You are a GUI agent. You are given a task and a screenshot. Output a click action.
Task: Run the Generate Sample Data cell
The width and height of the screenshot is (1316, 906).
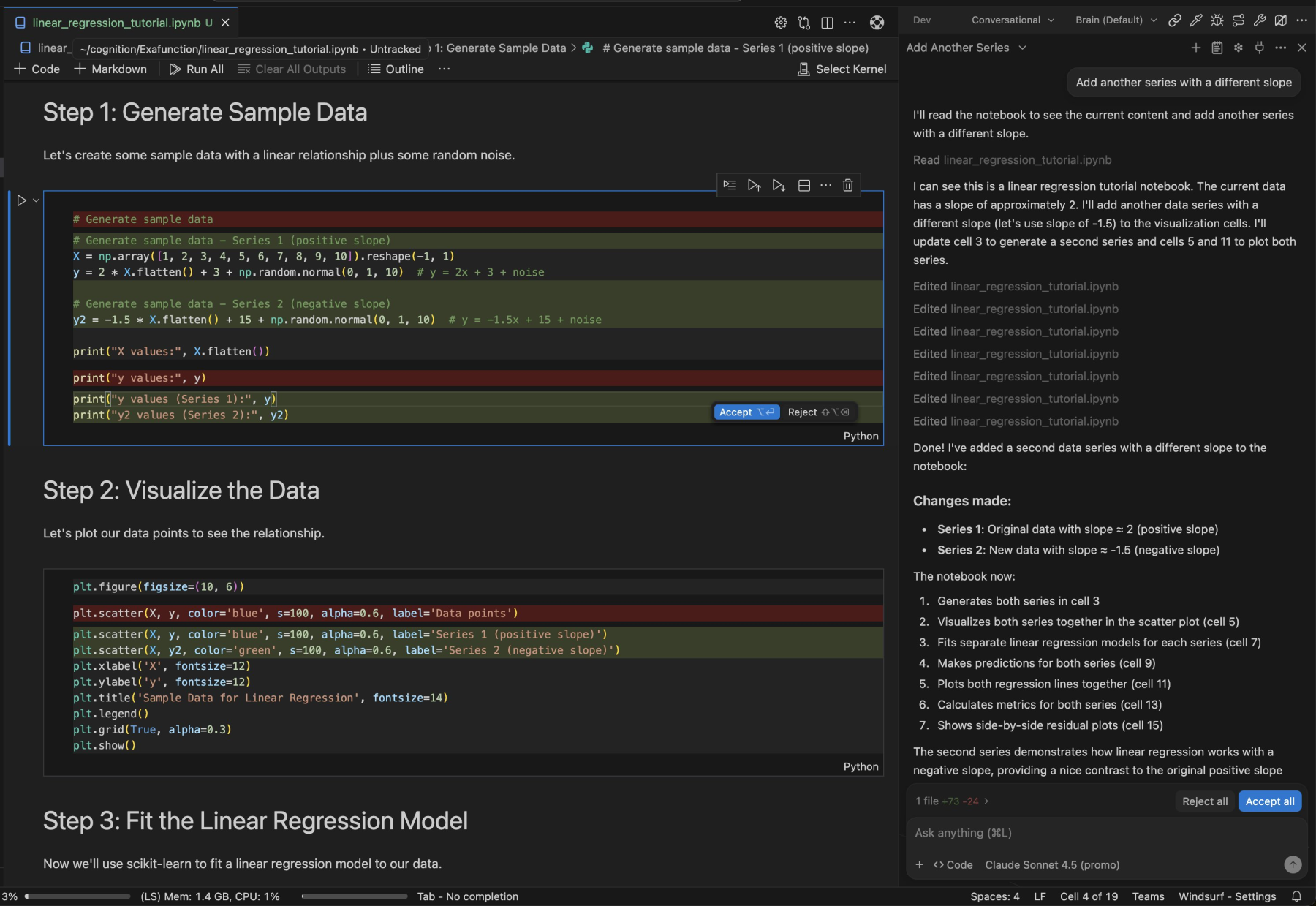21,200
